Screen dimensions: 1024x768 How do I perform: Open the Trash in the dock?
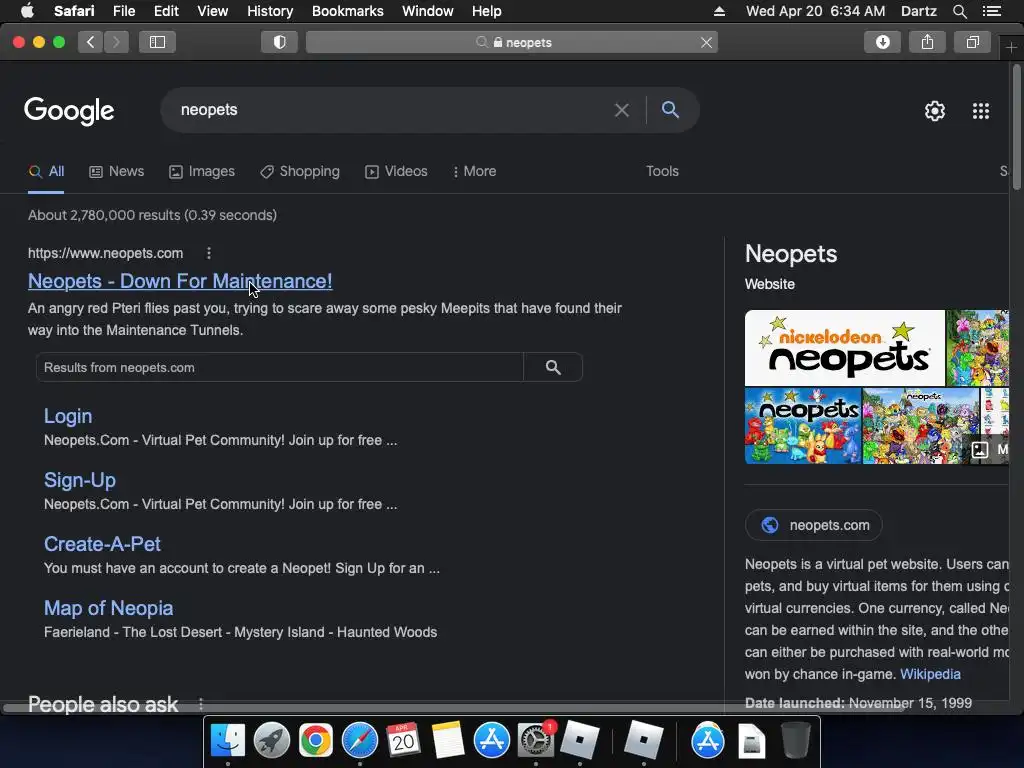pos(795,741)
